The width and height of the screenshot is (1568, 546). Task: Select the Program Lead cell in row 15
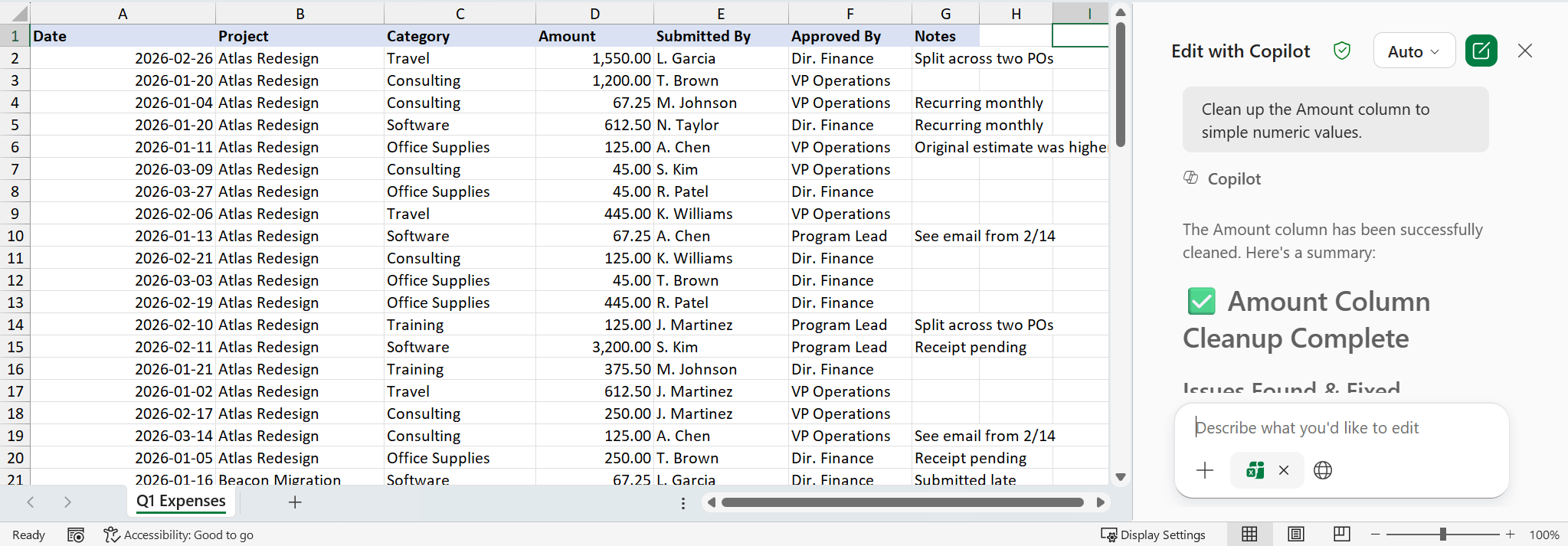pos(849,347)
